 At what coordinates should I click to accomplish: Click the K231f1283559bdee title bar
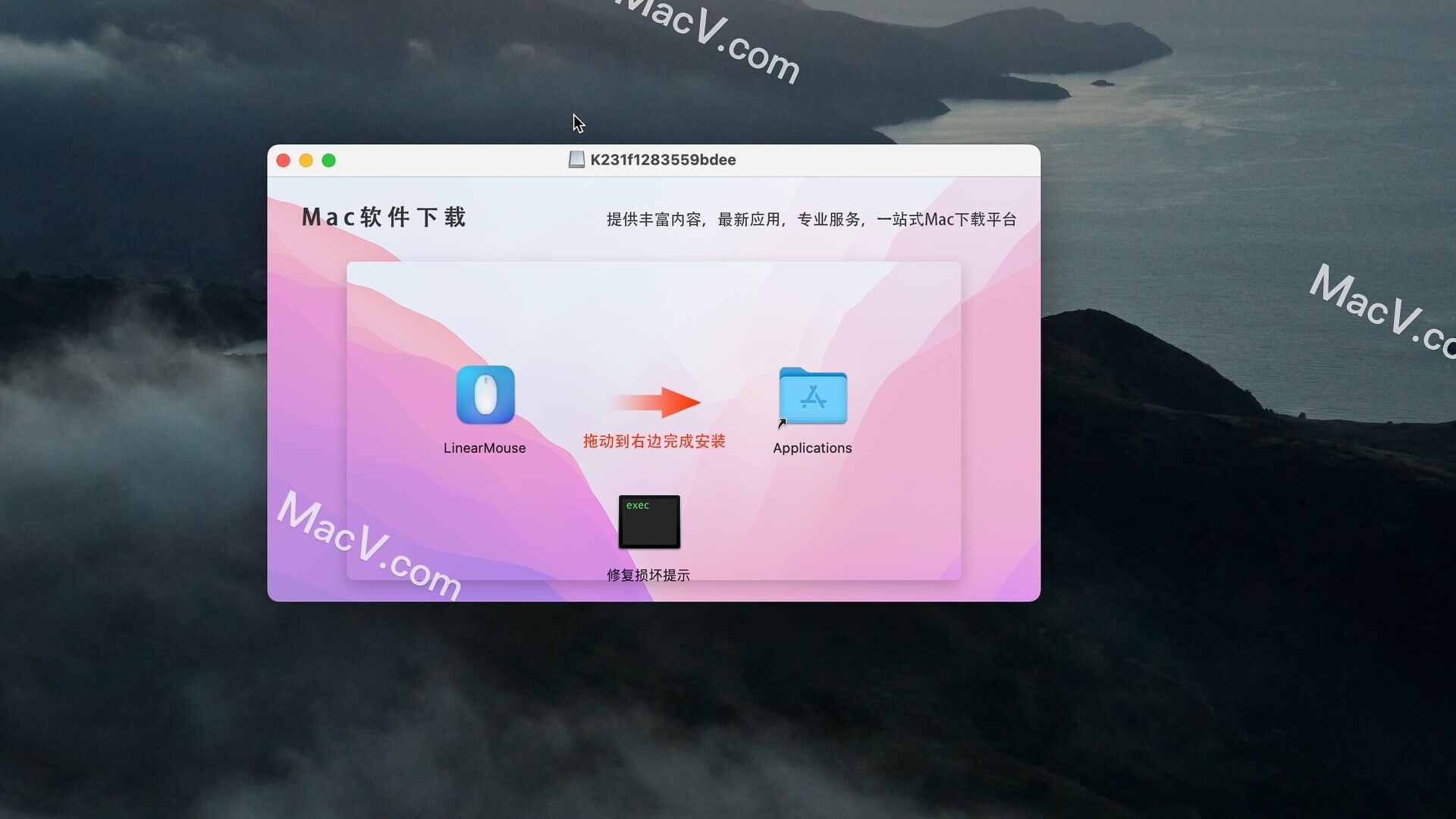(x=654, y=159)
